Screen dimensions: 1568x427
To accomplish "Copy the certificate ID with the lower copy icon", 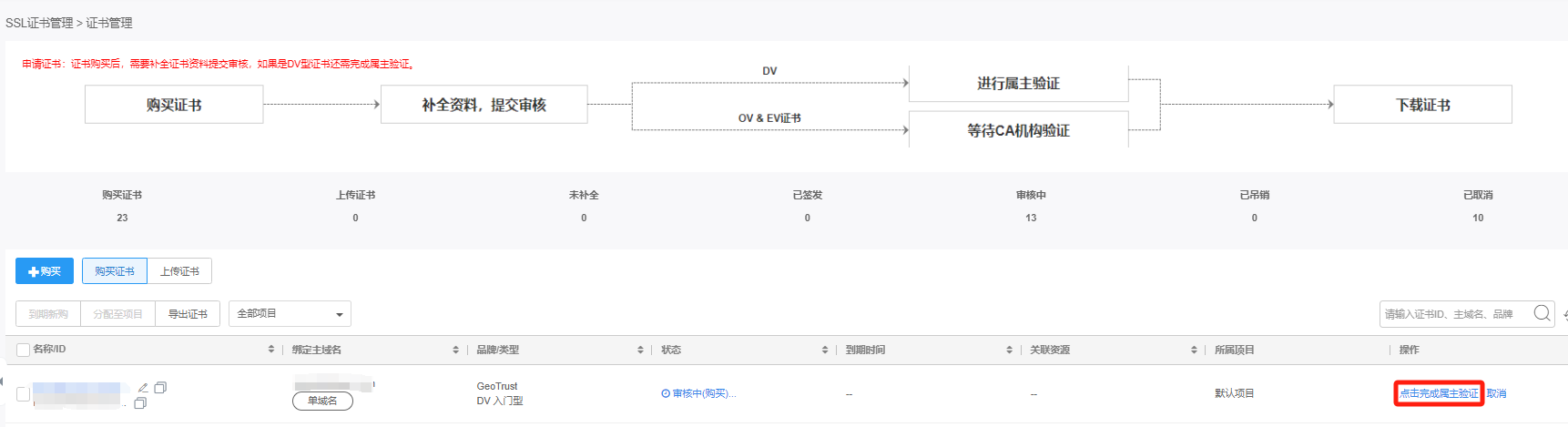I will click(140, 402).
